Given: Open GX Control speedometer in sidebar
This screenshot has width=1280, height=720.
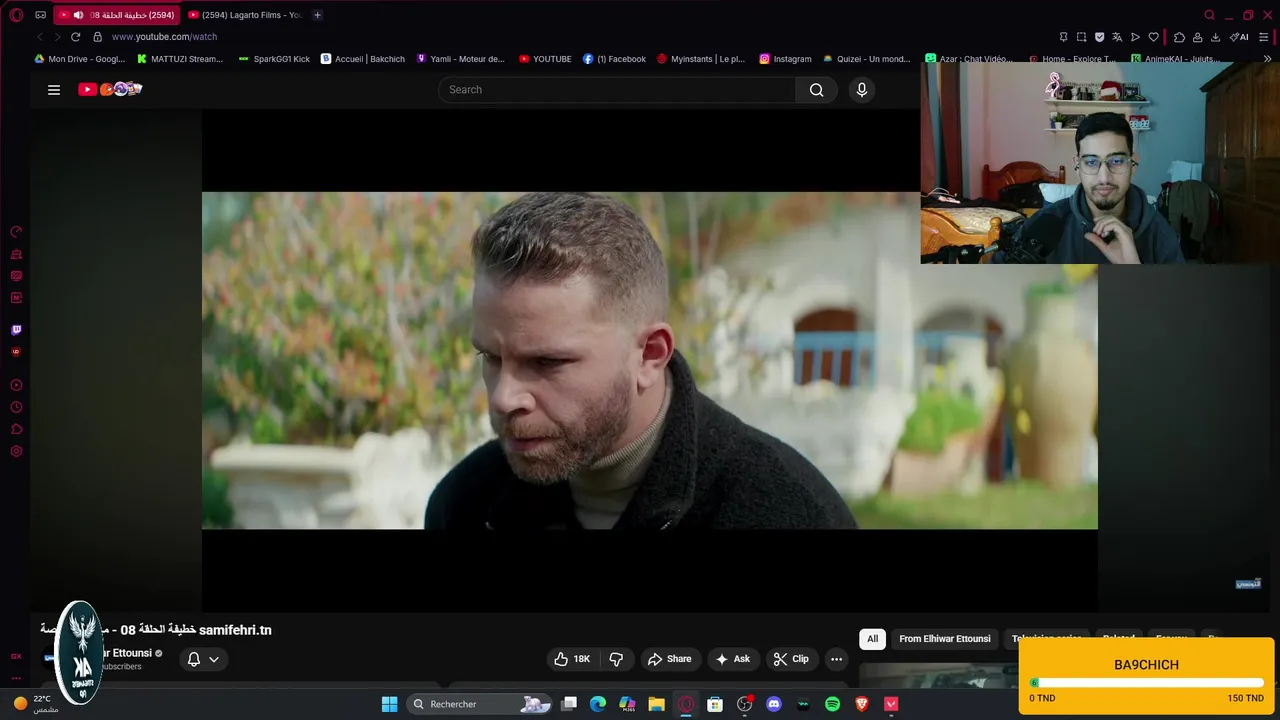Looking at the screenshot, I should [16, 232].
